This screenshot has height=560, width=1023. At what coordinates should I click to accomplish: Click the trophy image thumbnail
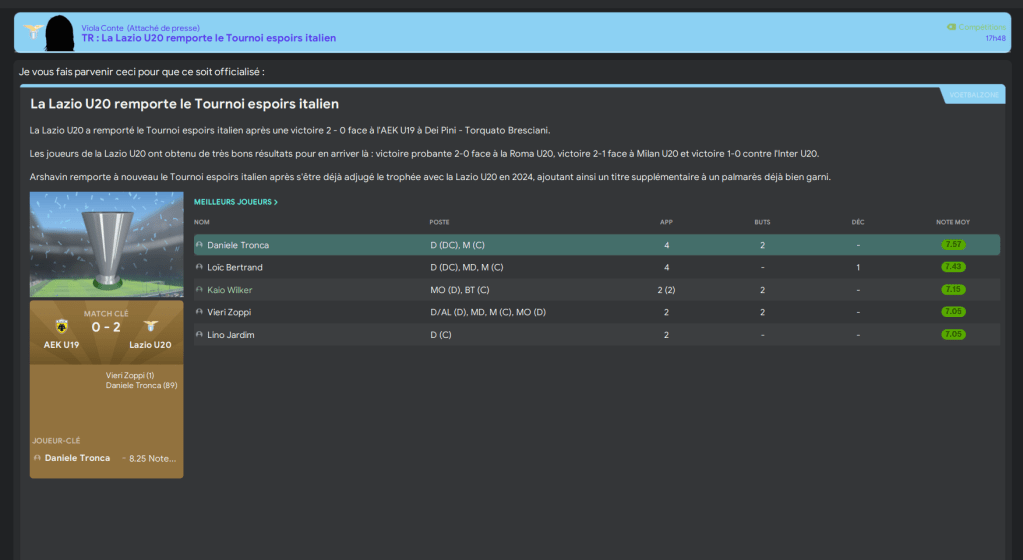(x=106, y=245)
